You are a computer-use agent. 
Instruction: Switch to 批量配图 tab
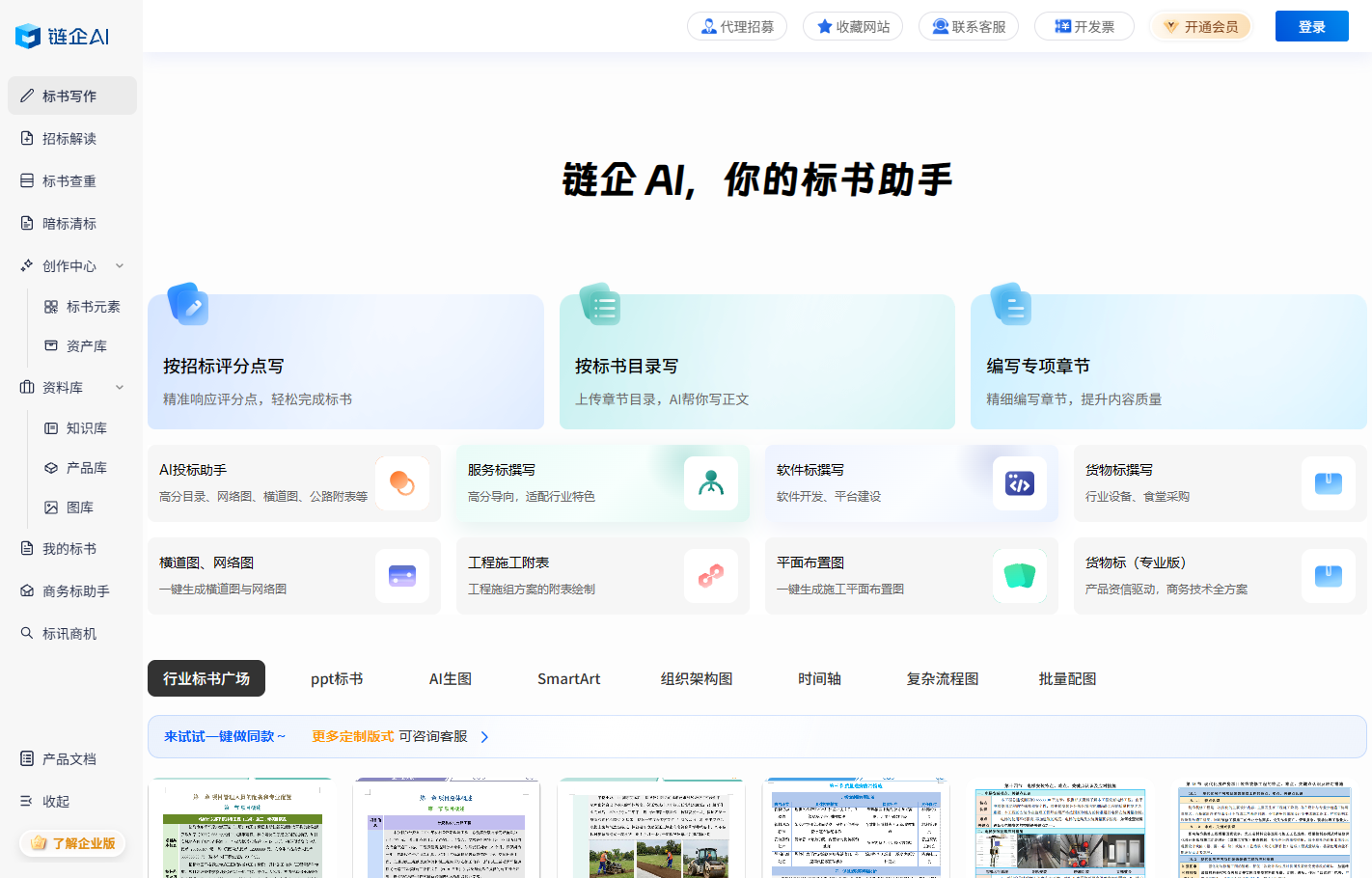pos(1067,678)
